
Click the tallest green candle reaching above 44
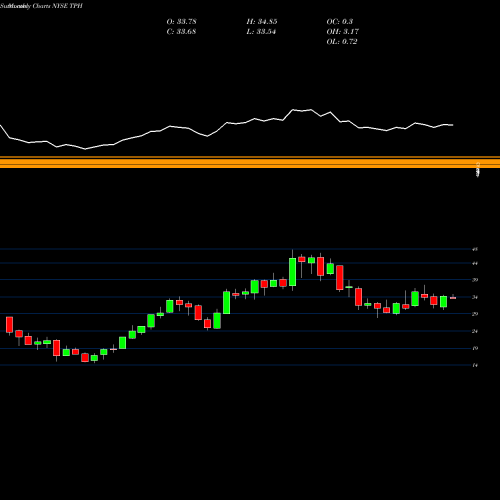pyautogui.click(x=292, y=272)
